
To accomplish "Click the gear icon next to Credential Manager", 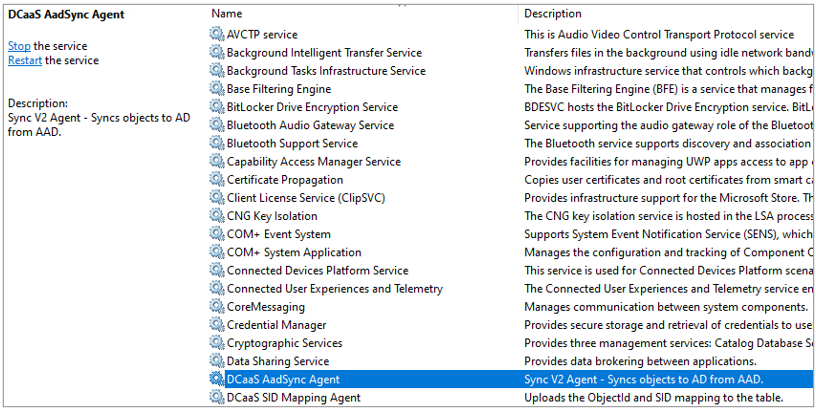I will pos(217,325).
